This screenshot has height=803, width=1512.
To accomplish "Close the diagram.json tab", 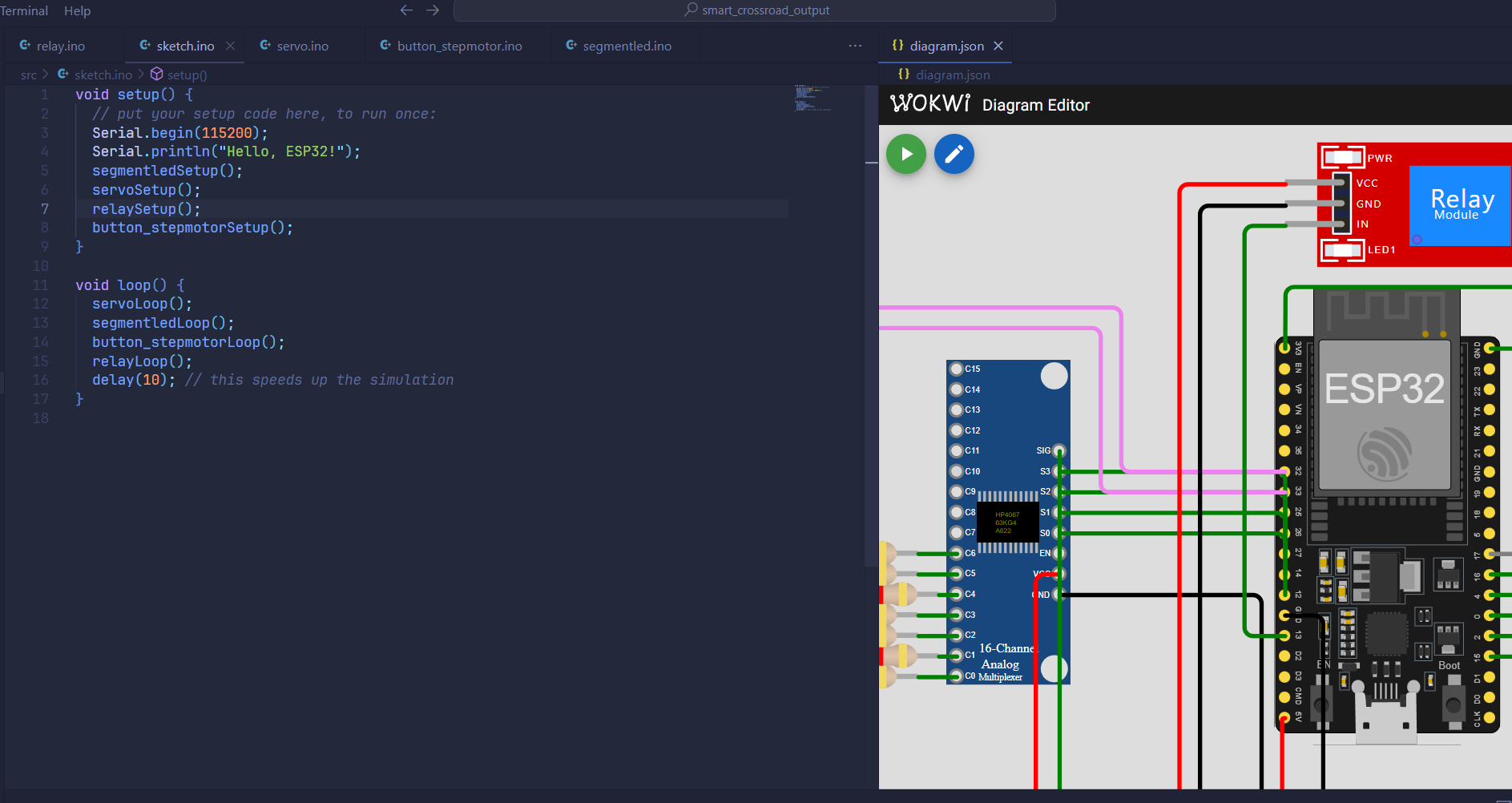I will [998, 46].
